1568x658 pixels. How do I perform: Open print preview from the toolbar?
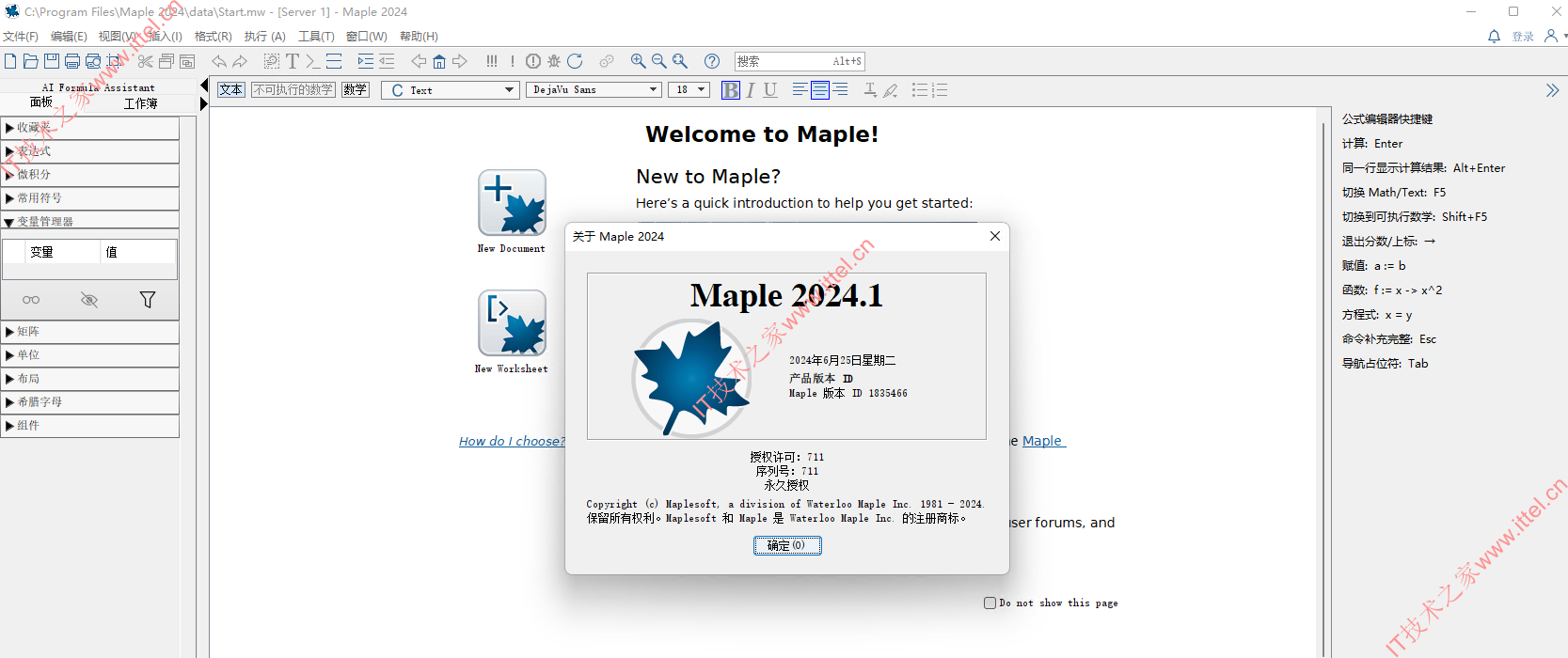(x=93, y=61)
